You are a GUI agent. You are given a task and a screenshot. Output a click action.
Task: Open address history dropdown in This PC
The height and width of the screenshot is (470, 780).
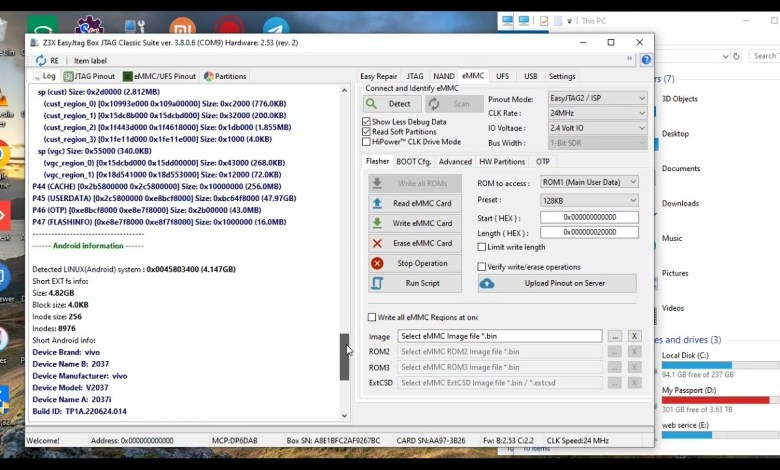pyautogui.click(x=725, y=57)
